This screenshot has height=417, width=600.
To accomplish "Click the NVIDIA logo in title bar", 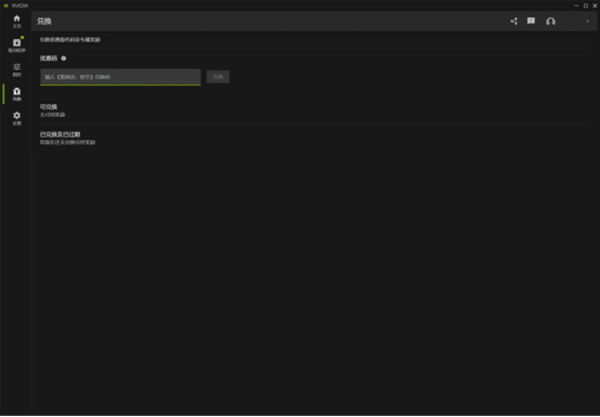I will click(x=6, y=4).
